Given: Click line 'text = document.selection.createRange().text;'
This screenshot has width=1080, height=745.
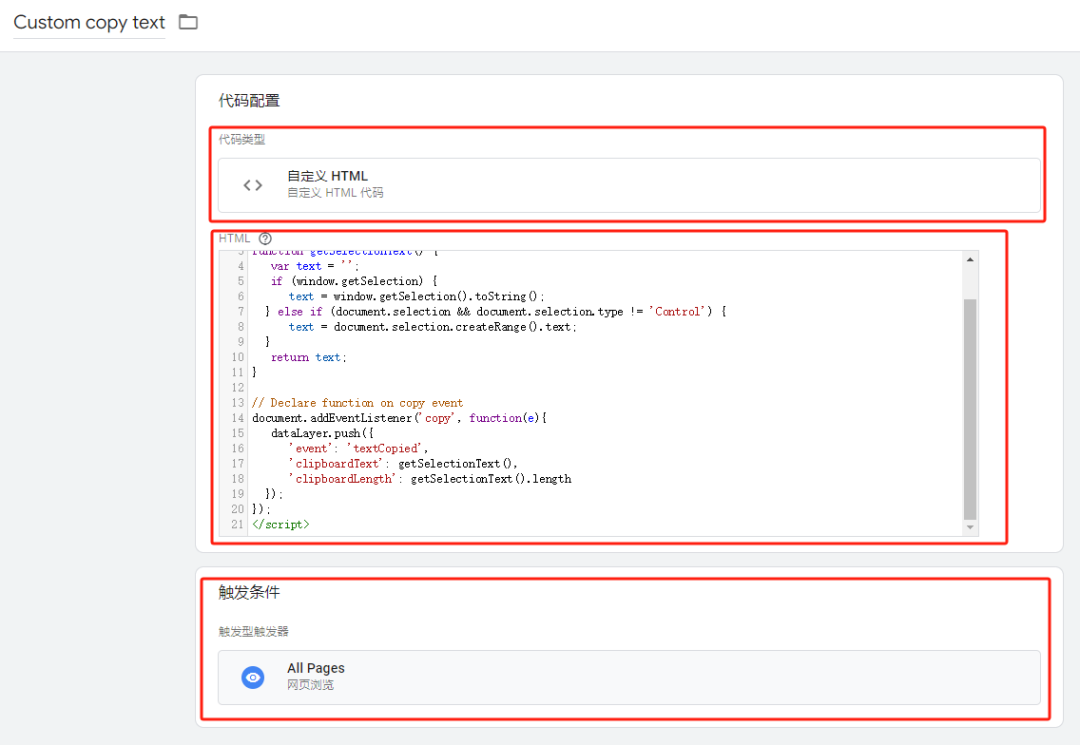Looking at the screenshot, I should point(433,326).
